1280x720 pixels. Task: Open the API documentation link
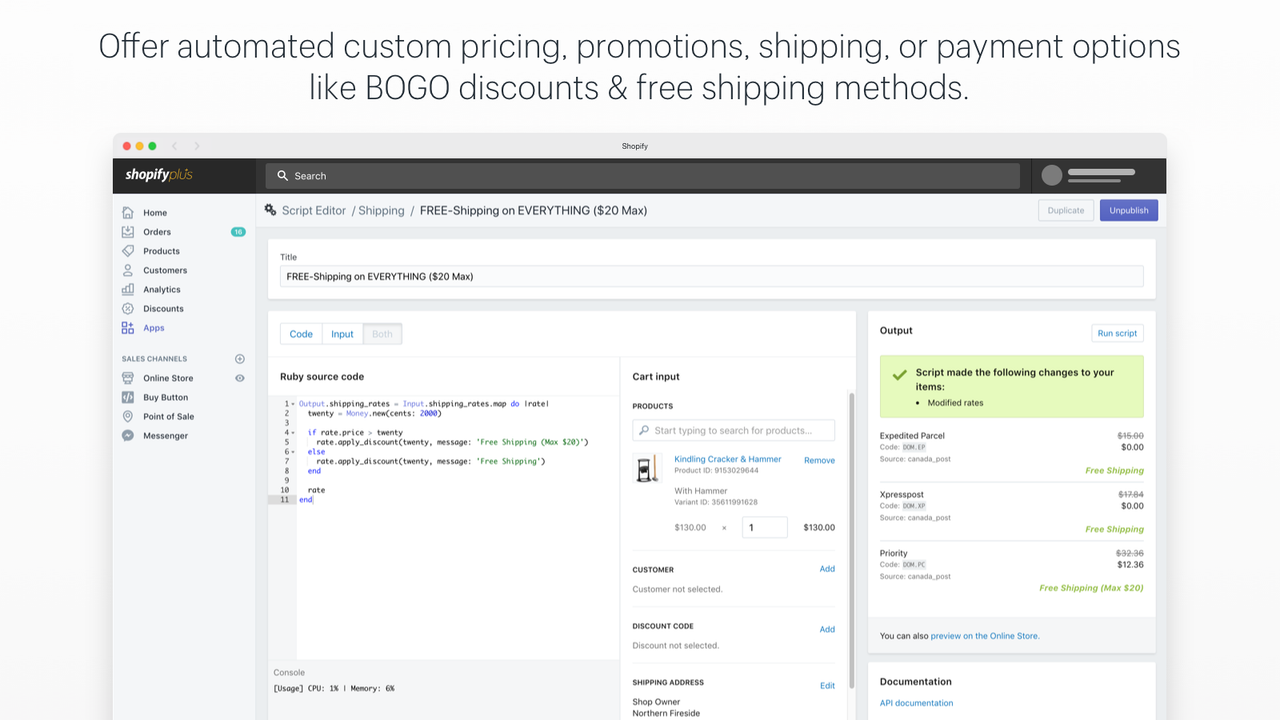(916, 702)
